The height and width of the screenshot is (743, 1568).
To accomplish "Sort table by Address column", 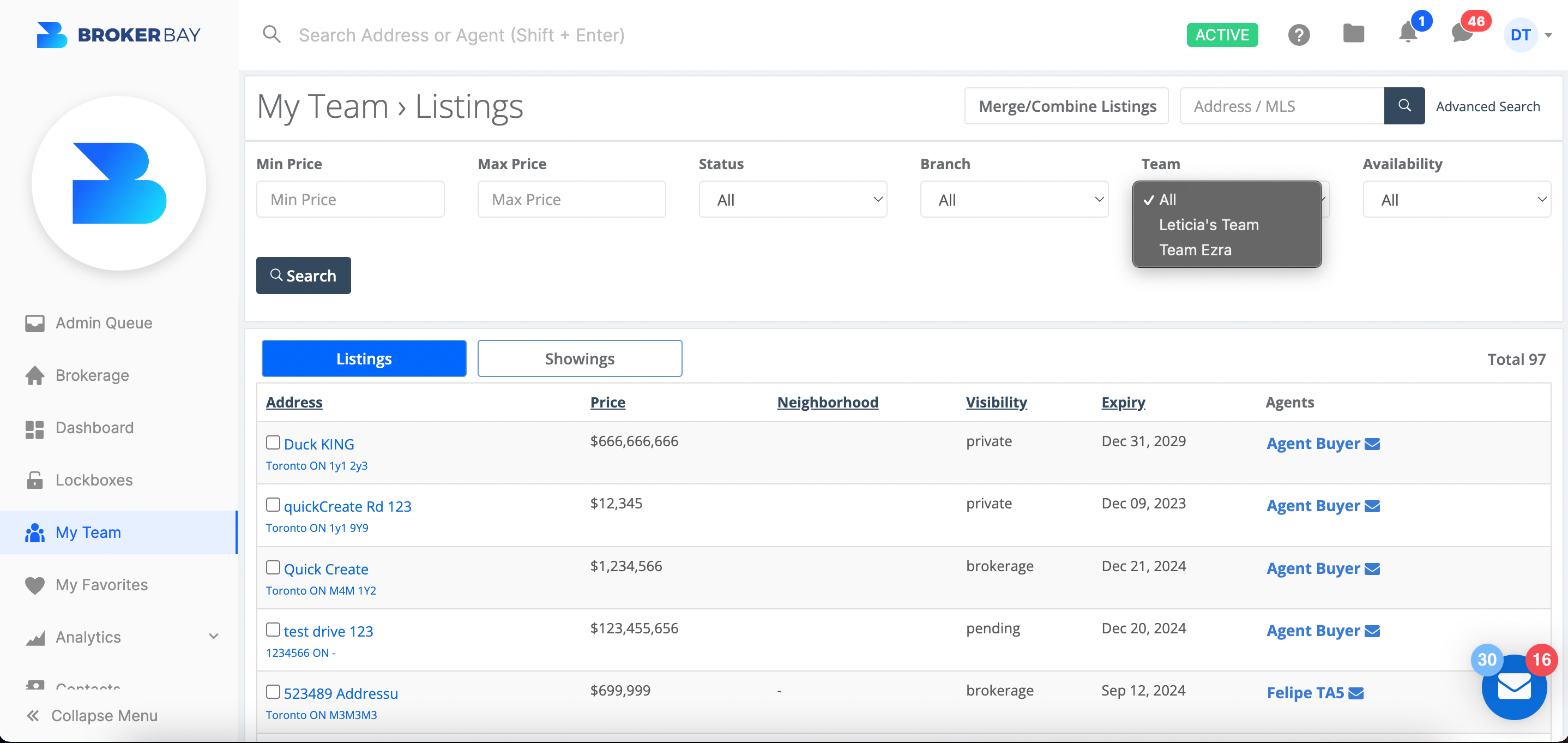I will pyautogui.click(x=294, y=402).
